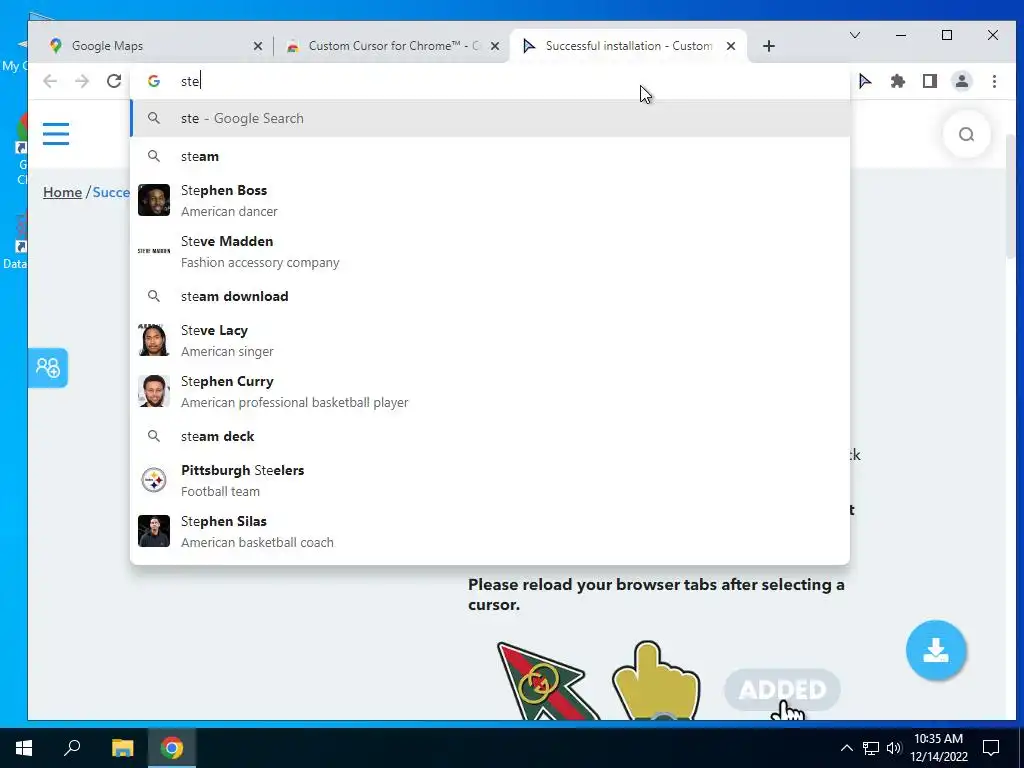The width and height of the screenshot is (1024, 768).
Task: Click the yellow hand pointer cursor image
Action: click(x=656, y=680)
